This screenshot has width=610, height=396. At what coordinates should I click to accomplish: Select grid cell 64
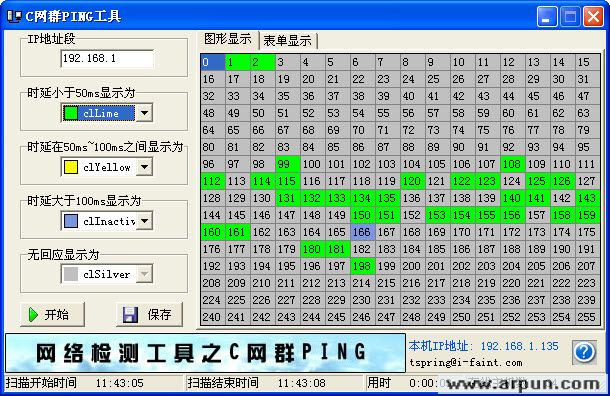213,130
